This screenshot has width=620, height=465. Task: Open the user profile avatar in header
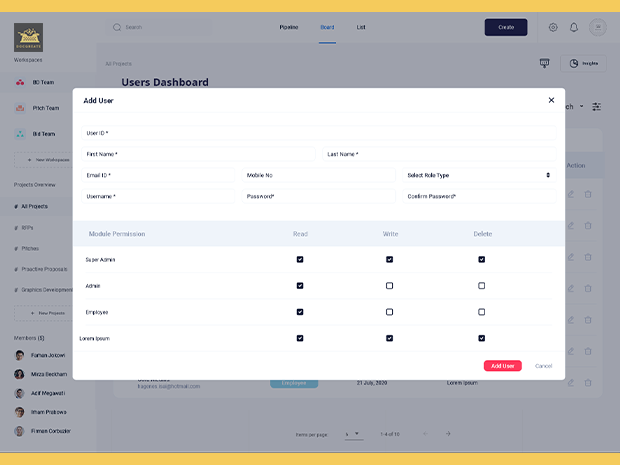[x=598, y=27]
